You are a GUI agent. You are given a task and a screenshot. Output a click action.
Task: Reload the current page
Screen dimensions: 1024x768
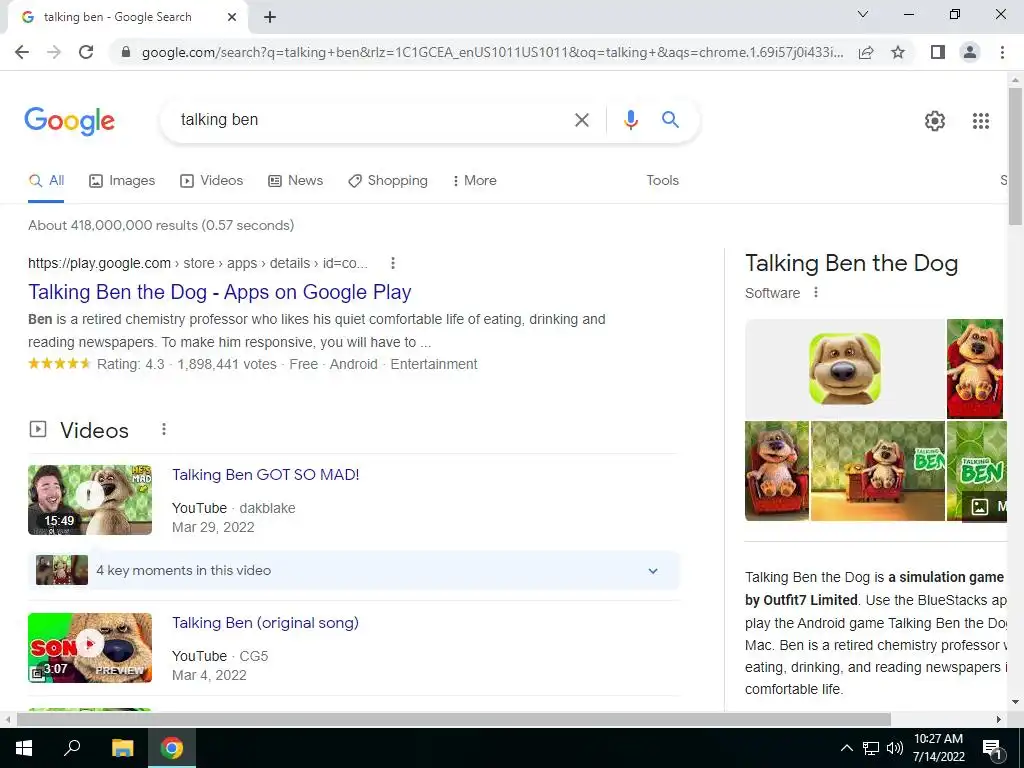pos(86,52)
